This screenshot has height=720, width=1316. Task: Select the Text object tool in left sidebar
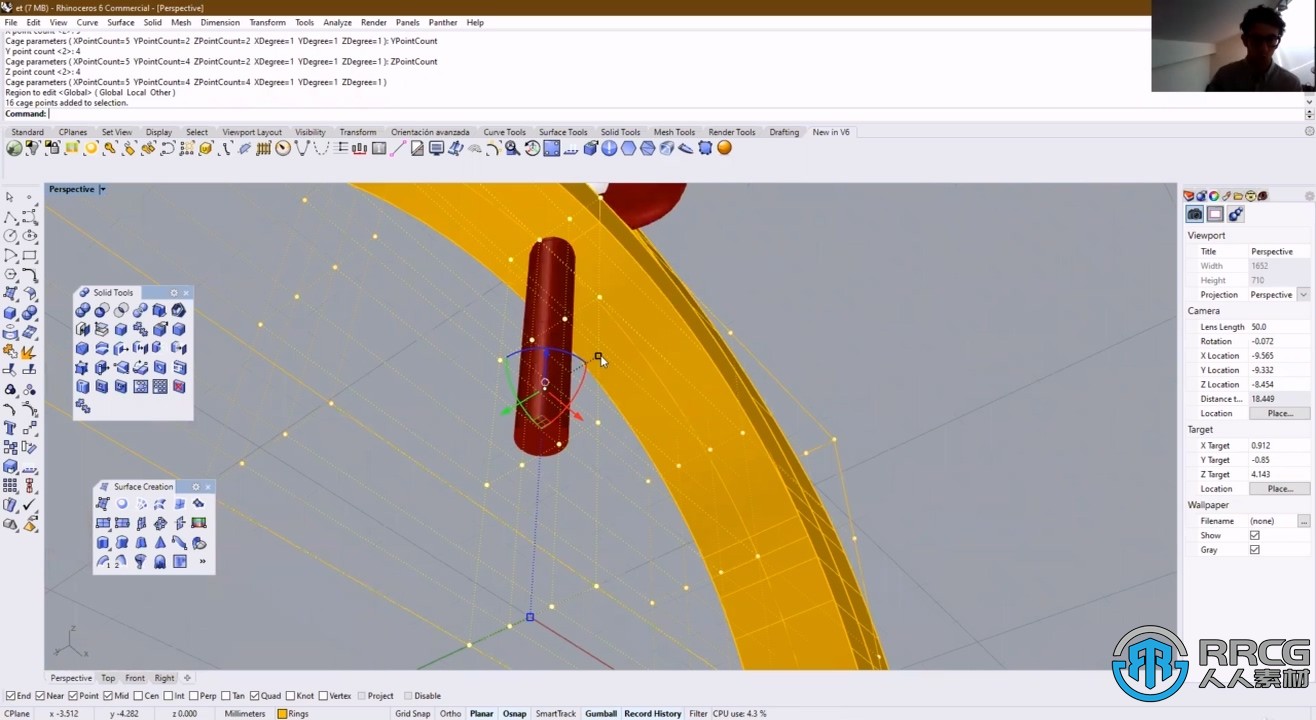pos(11,428)
